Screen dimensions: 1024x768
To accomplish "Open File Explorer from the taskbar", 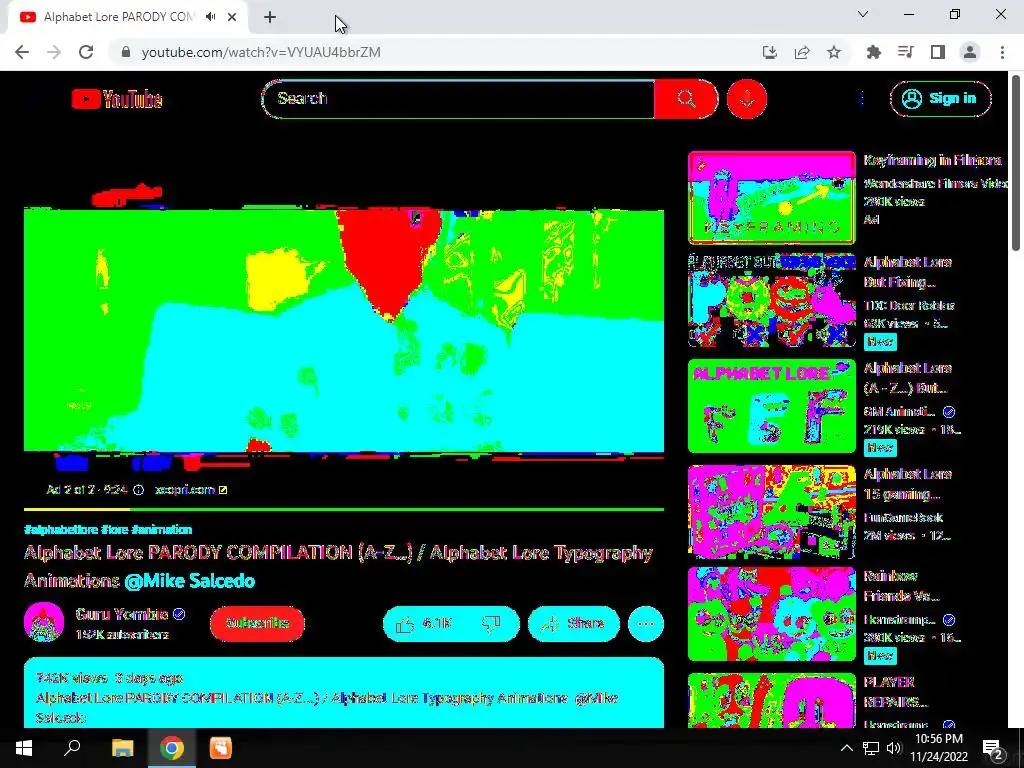I will point(122,748).
